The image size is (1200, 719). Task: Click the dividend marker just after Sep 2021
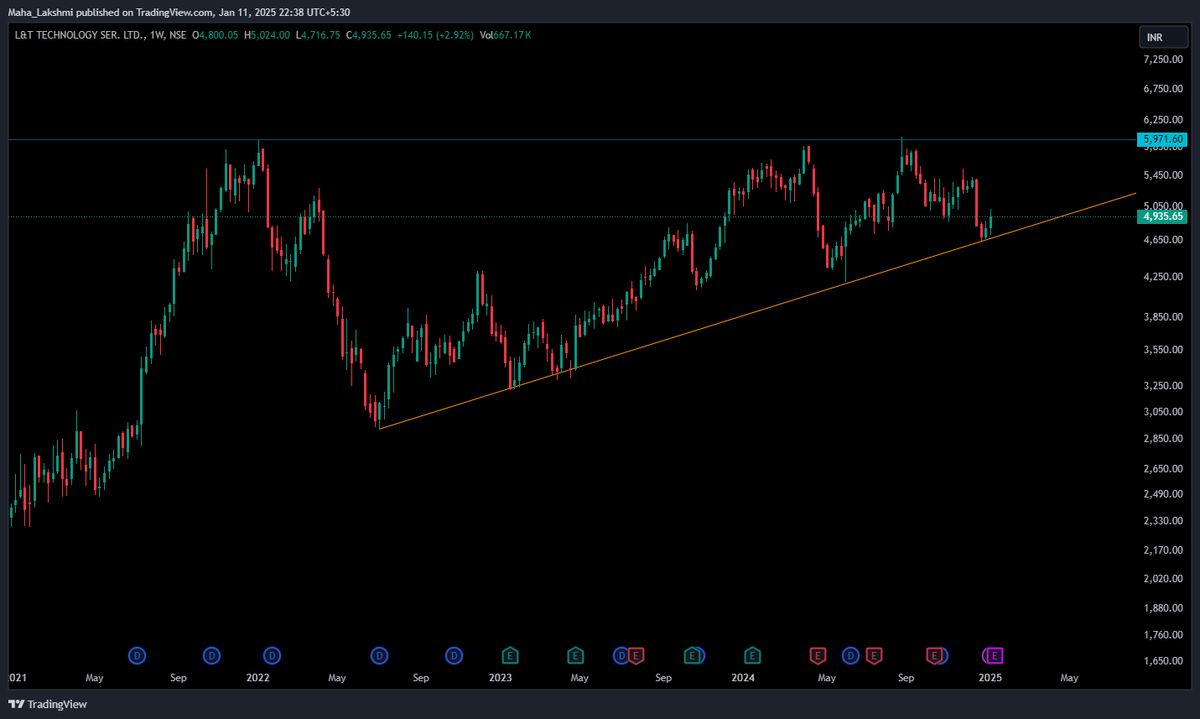(x=211, y=655)
